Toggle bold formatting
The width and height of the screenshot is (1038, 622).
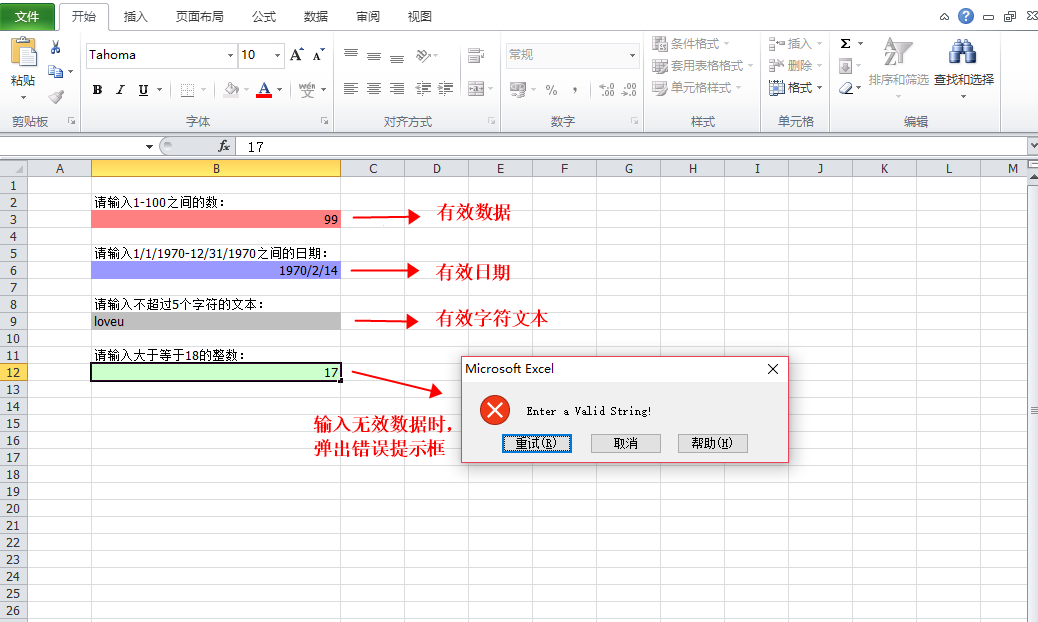[97, 89]
